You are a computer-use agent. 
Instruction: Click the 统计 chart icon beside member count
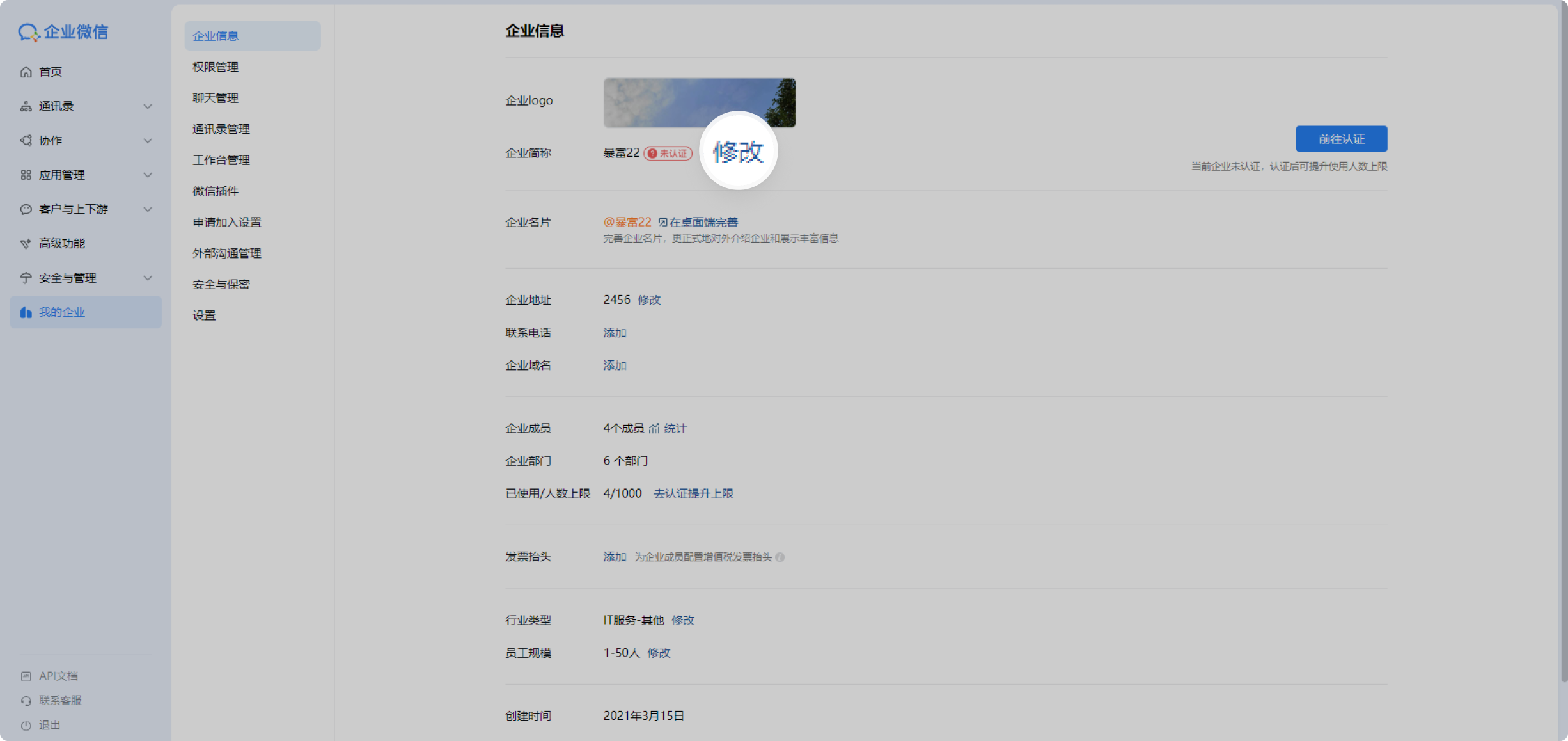pos(653,428)
